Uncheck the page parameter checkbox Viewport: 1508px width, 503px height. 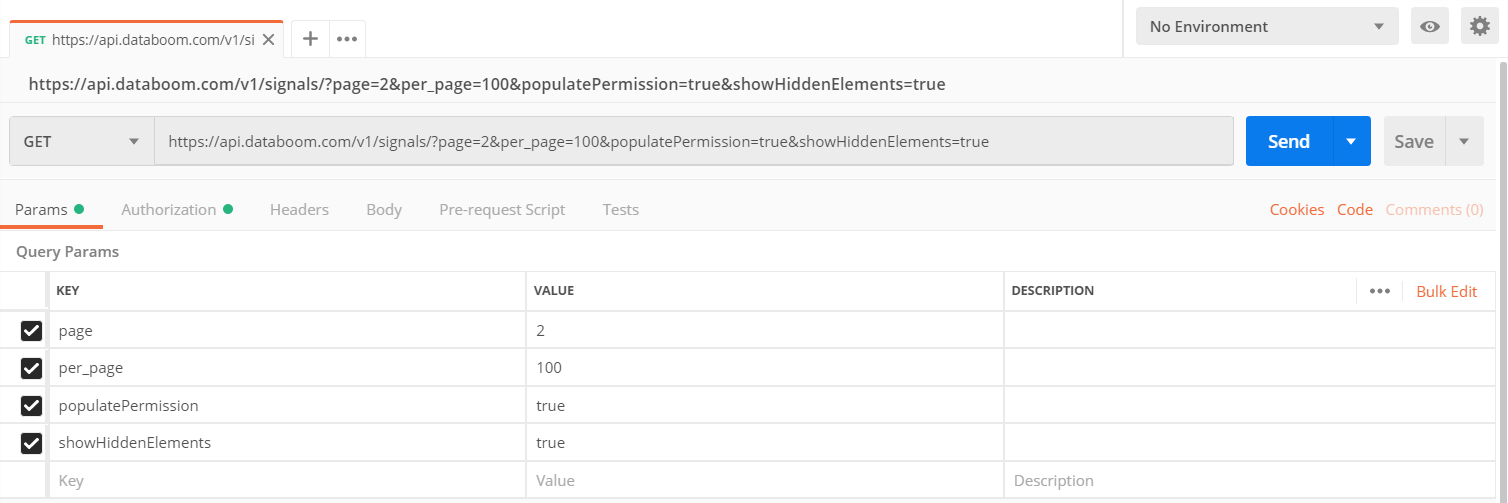click(31, 330)
